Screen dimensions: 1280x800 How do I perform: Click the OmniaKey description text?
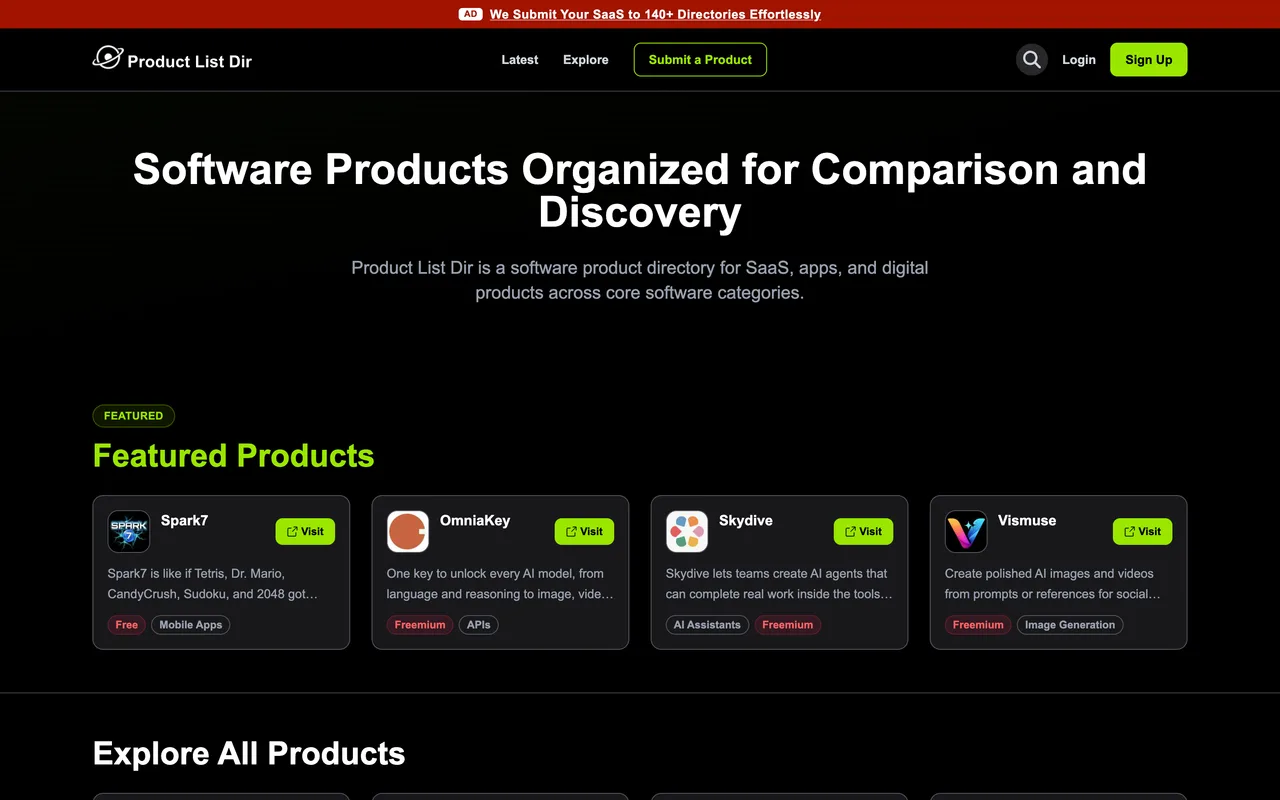(x=500, y=584)
